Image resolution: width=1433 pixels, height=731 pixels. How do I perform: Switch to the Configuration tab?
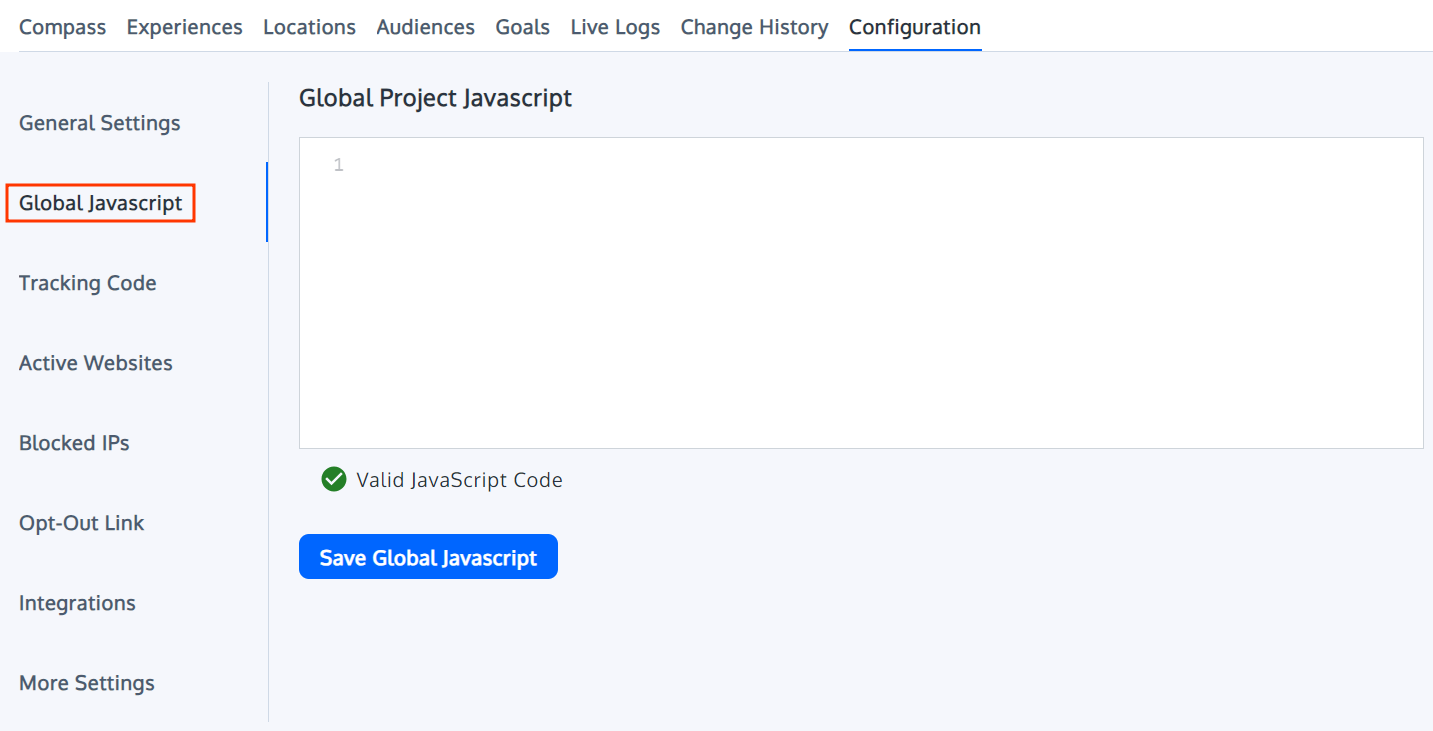913,27
